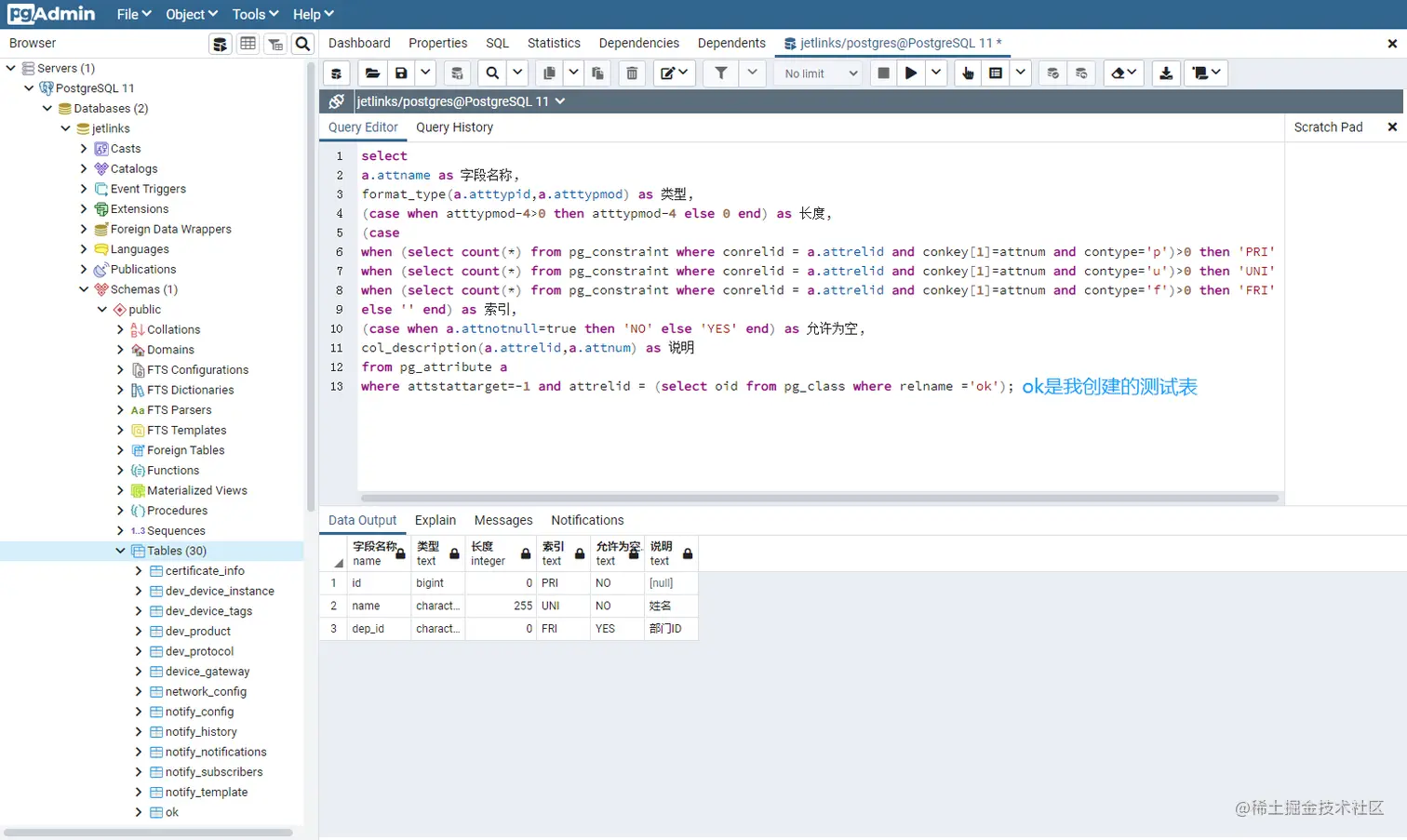Switch to the Messages tab

503,520
